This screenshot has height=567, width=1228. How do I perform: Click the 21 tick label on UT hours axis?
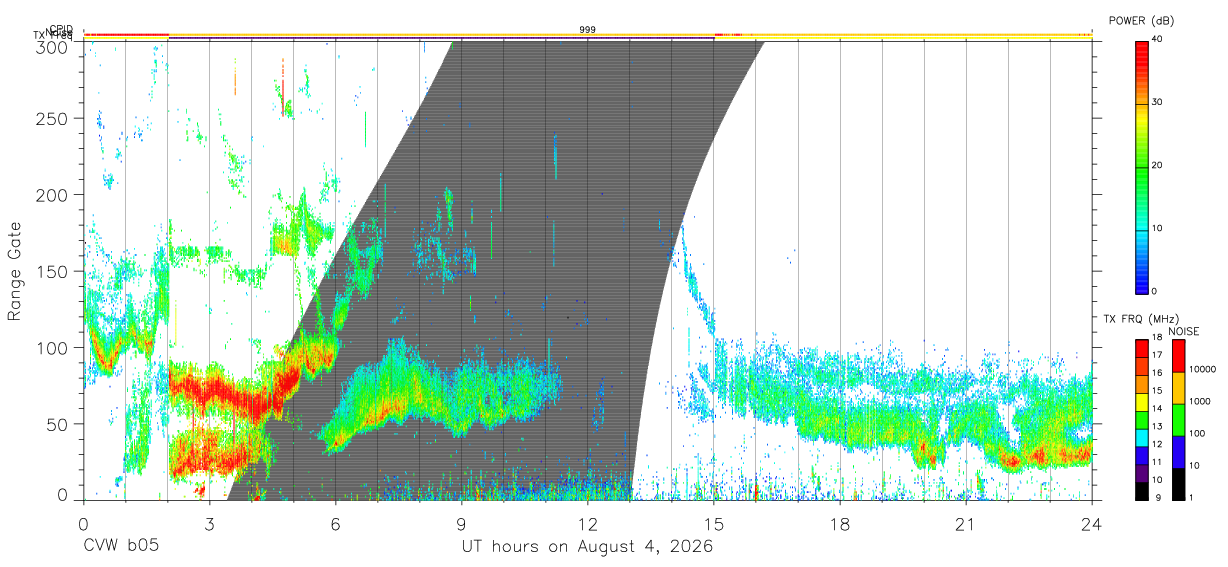(966, 524)
